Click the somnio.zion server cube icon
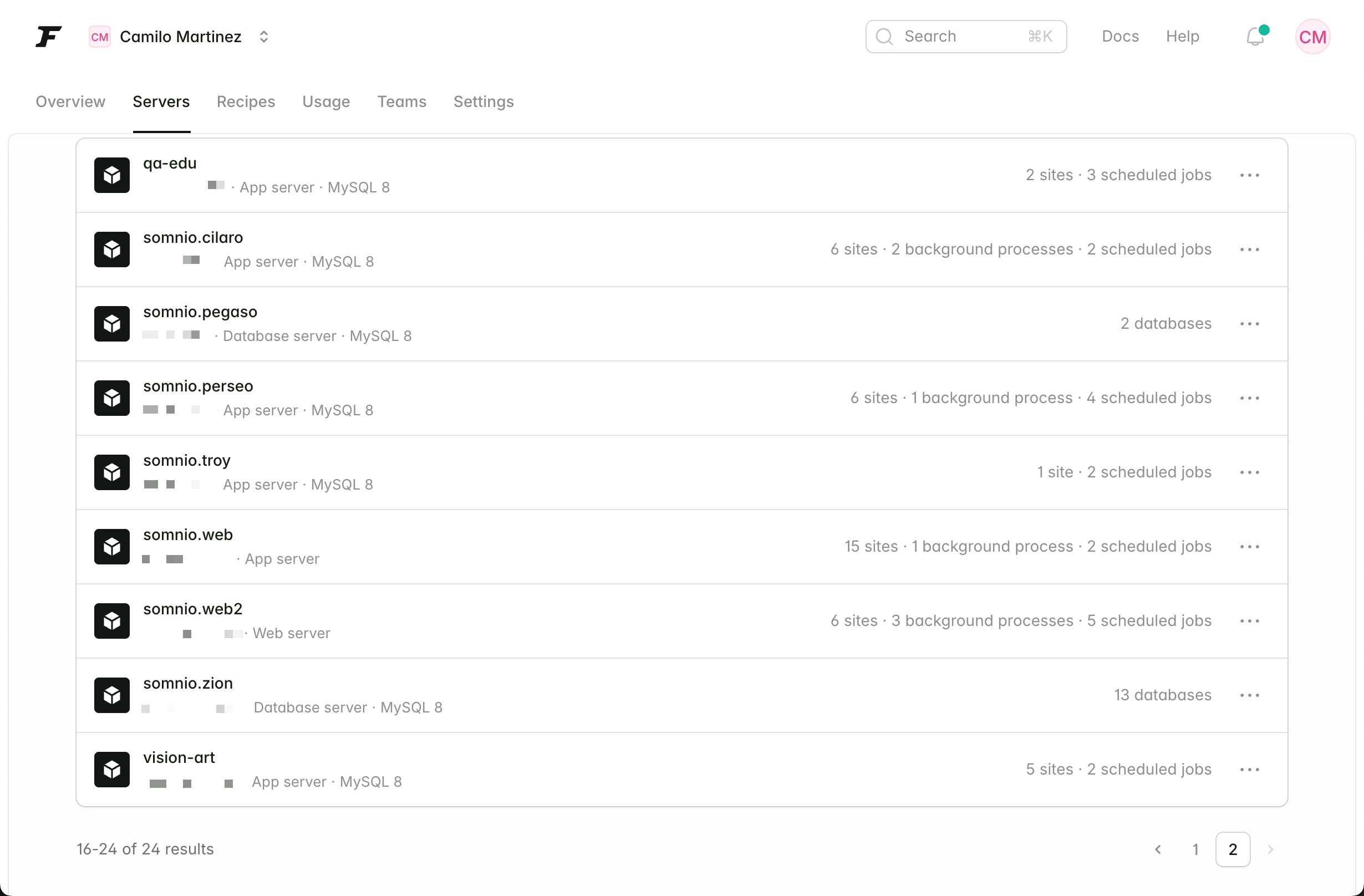 (x=112, y=695)
